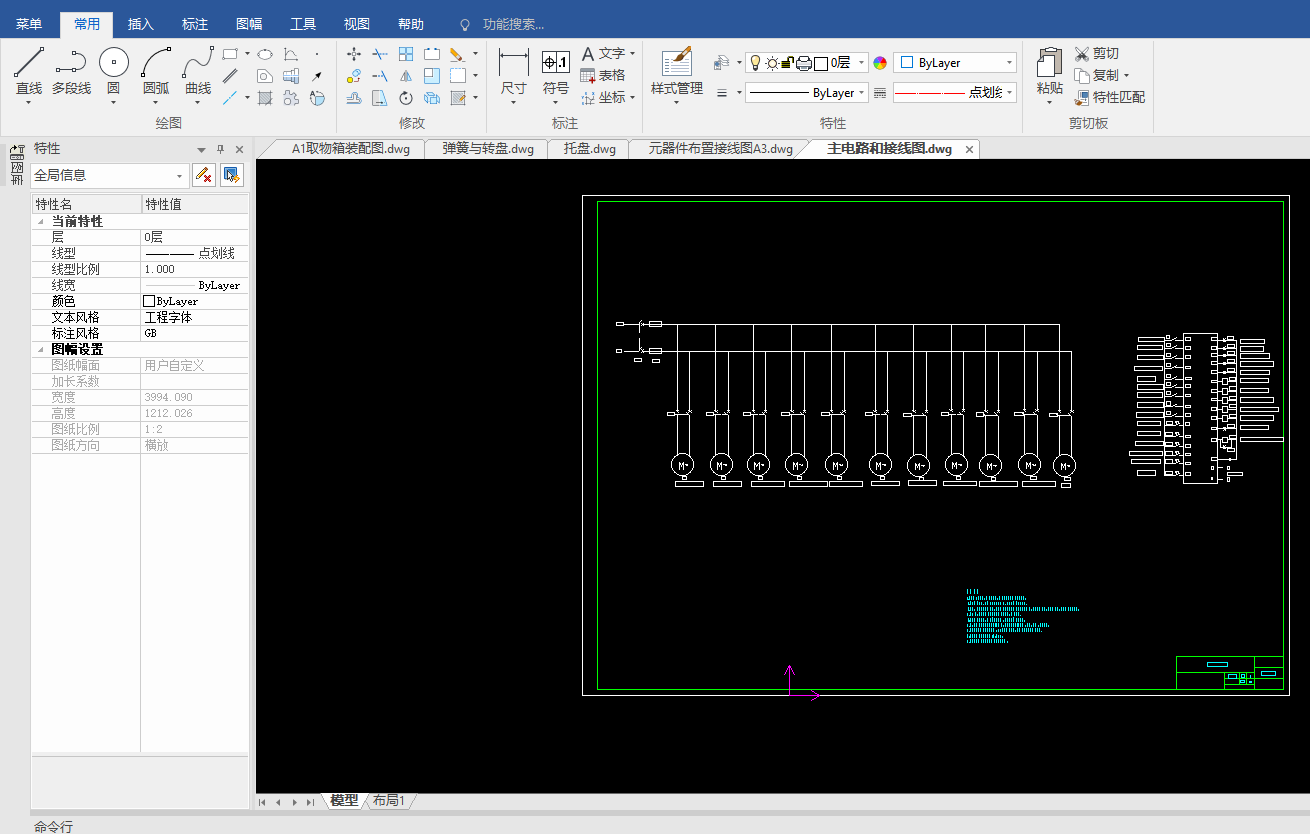Toggle the layer lightbulb on/off icon
This screenshot has width=1310, height=834.
[755, 63]
